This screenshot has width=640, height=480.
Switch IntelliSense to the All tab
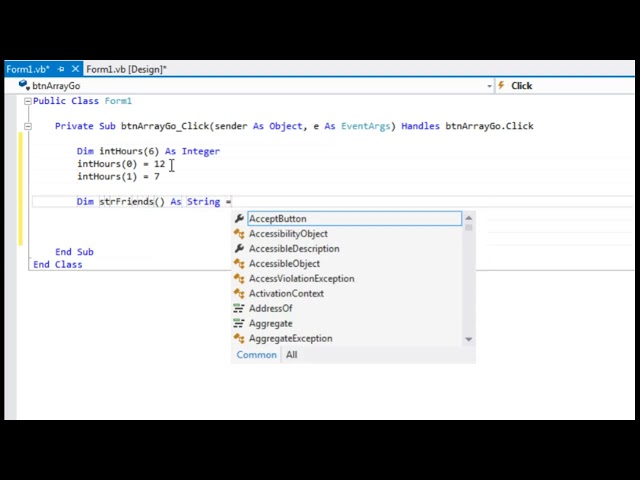coord(291,355)
